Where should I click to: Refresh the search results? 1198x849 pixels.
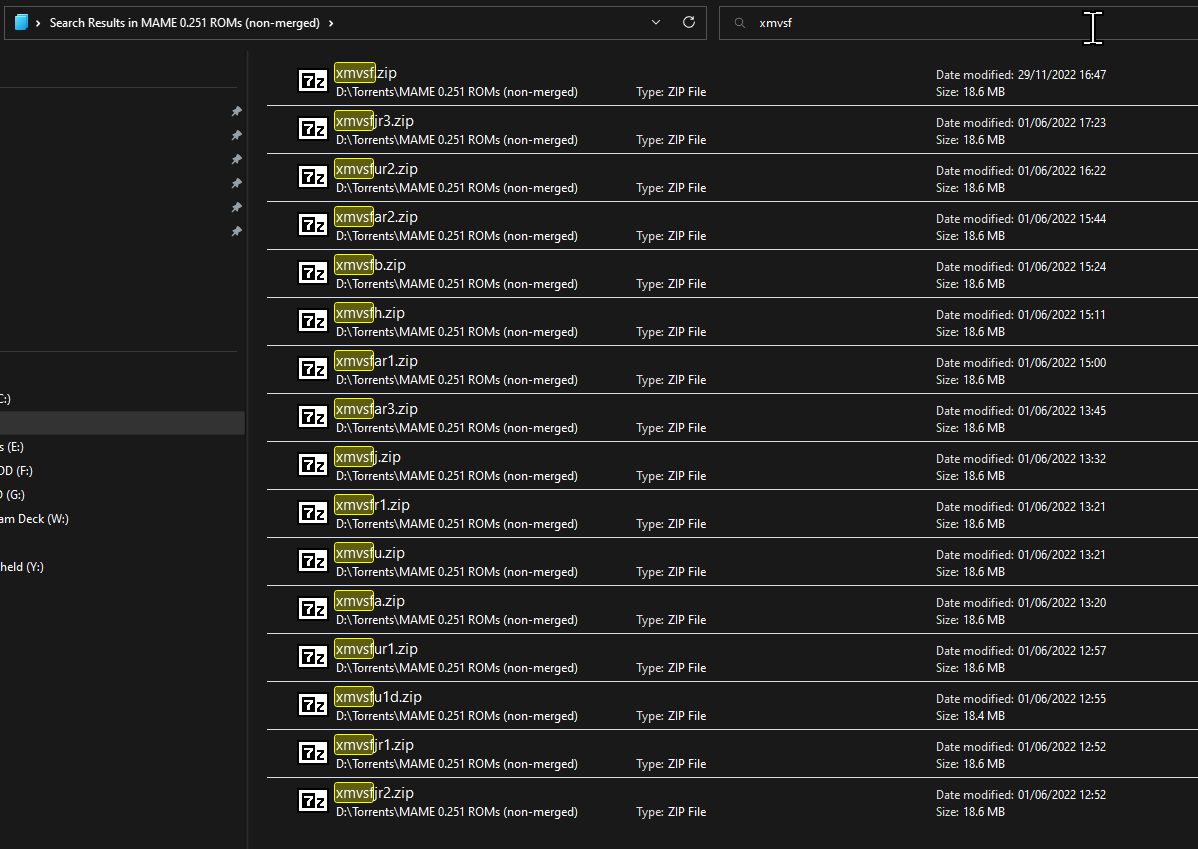[x=688, y=22]
